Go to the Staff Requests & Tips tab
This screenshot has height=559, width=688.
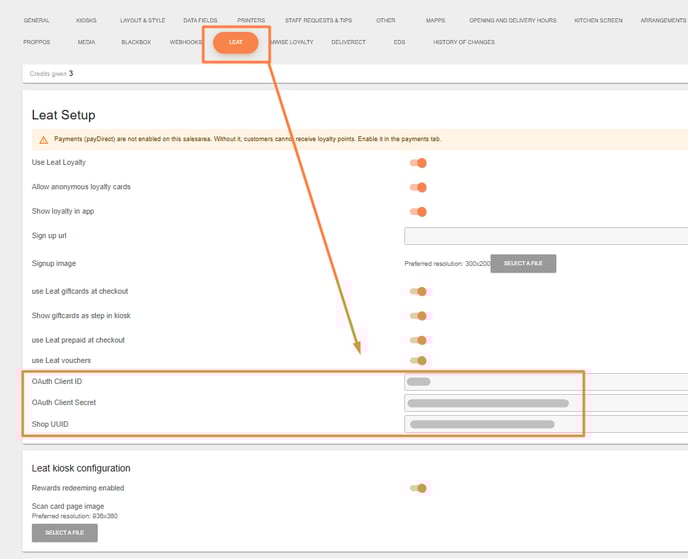point(319,20)
